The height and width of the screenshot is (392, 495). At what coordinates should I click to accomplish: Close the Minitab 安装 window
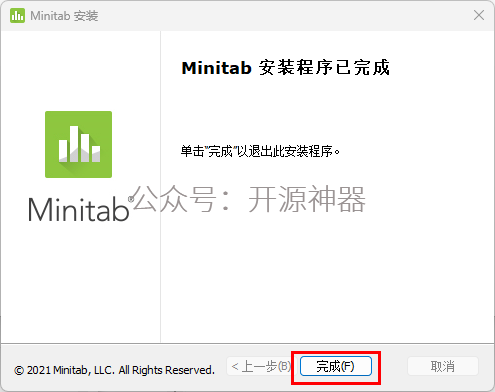(x=479, y=15)
